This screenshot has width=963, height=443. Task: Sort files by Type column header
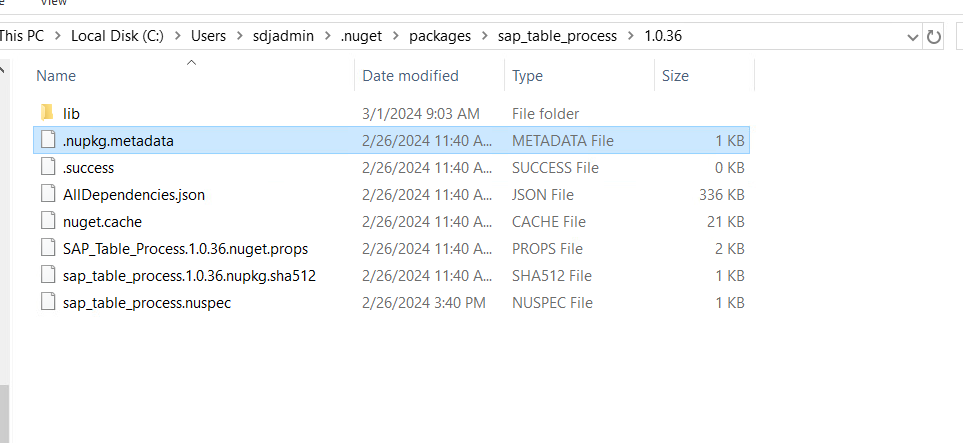(x=527, y=76)
